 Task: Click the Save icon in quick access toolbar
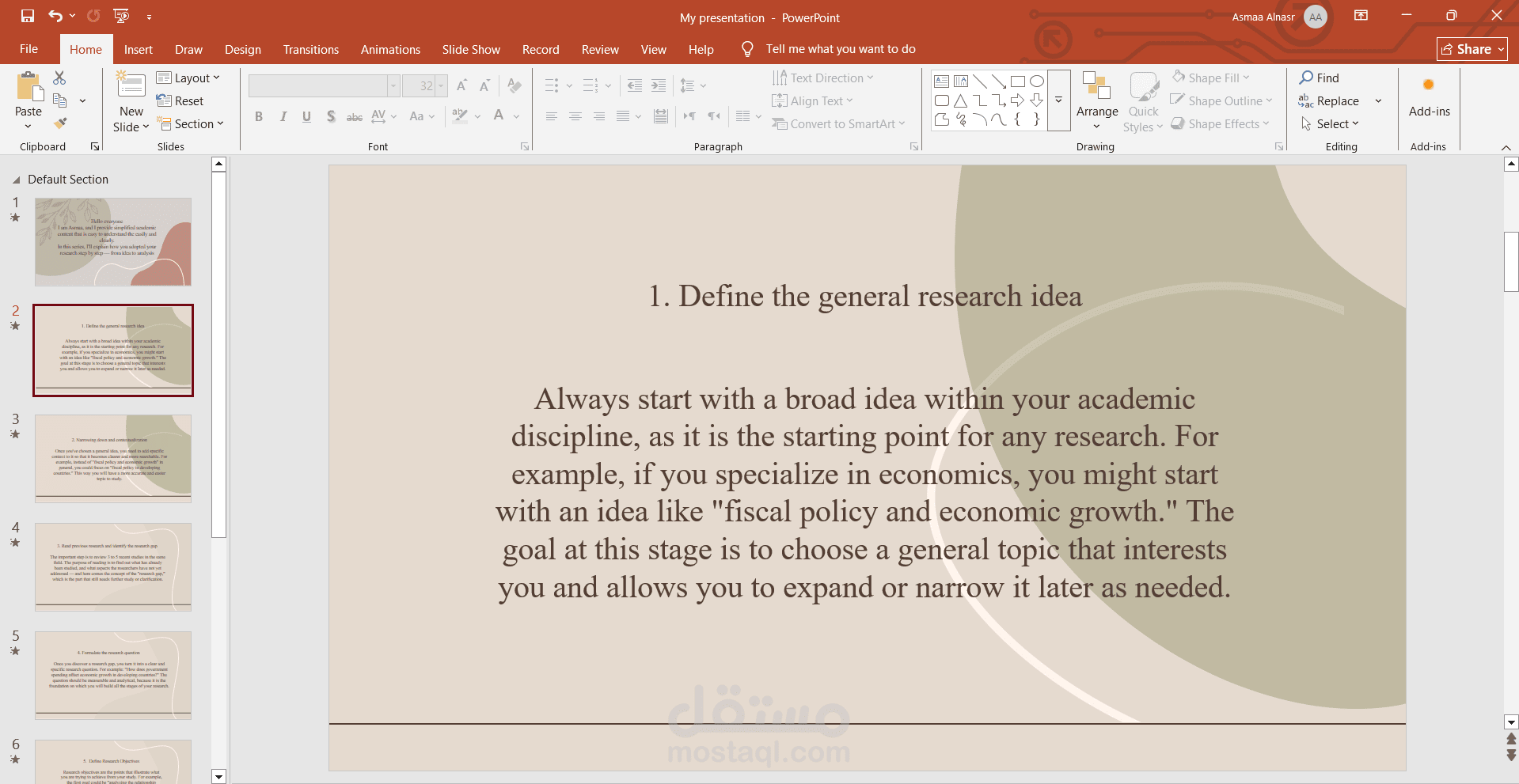coord(27,16)
